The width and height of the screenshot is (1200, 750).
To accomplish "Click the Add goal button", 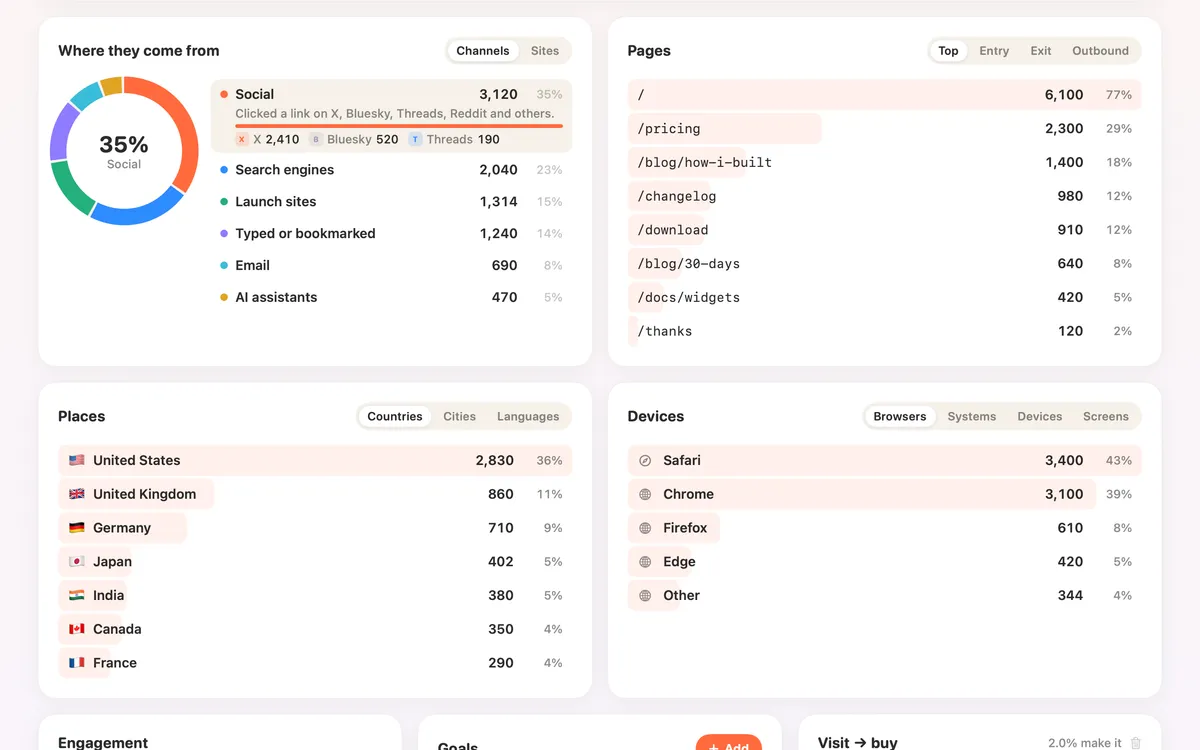I will point(729,743).
